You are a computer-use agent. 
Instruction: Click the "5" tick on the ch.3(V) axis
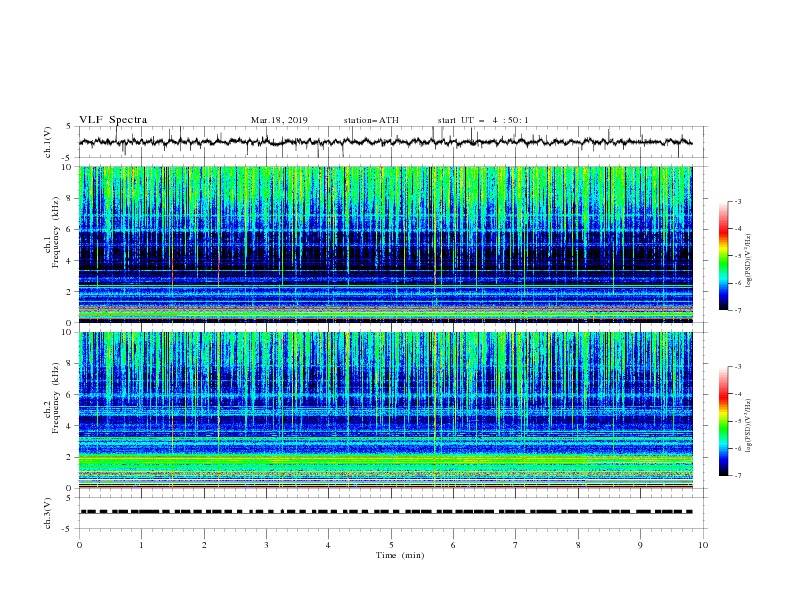tap(70, 497)
